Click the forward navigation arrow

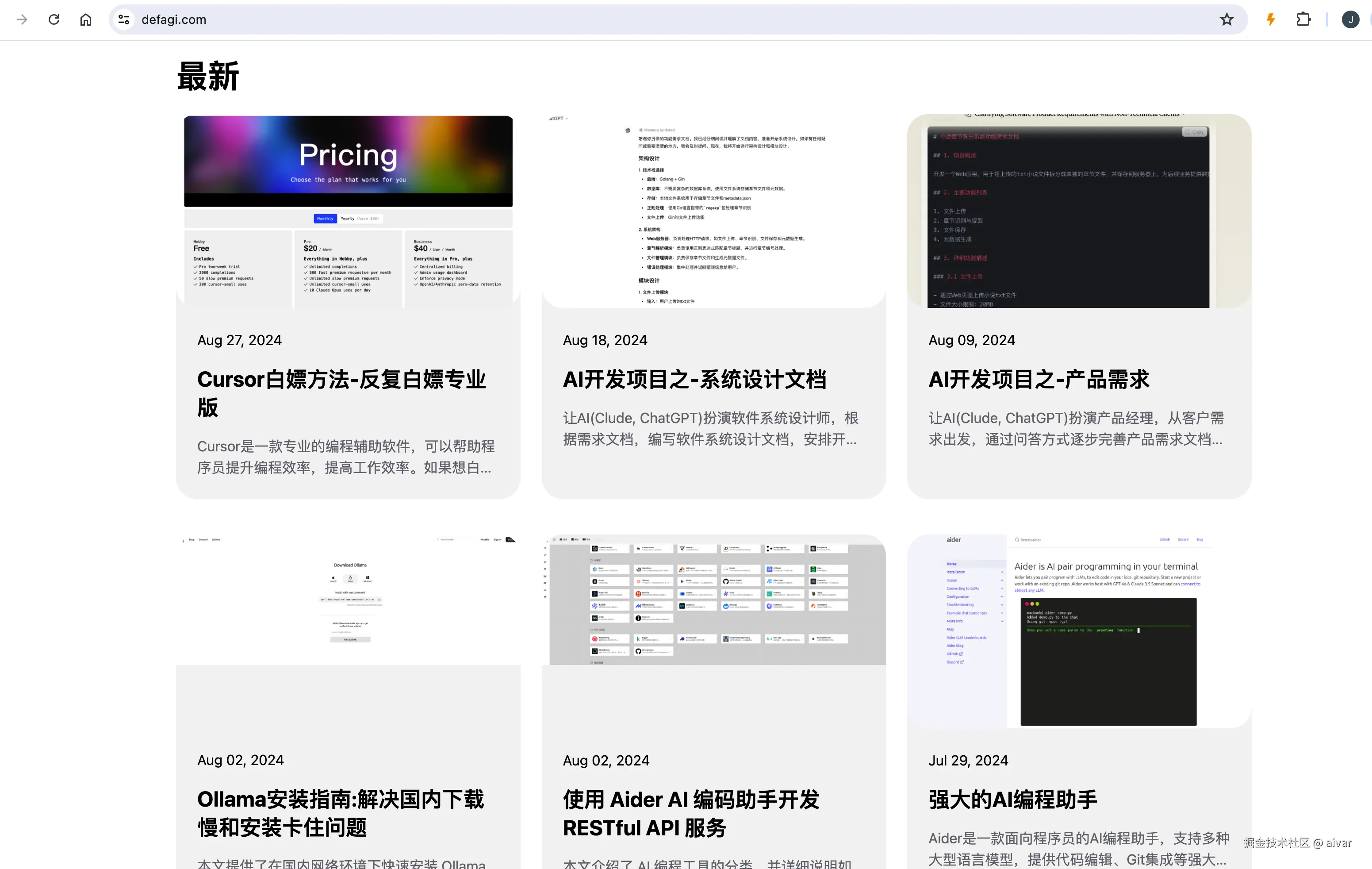(21, 19)
